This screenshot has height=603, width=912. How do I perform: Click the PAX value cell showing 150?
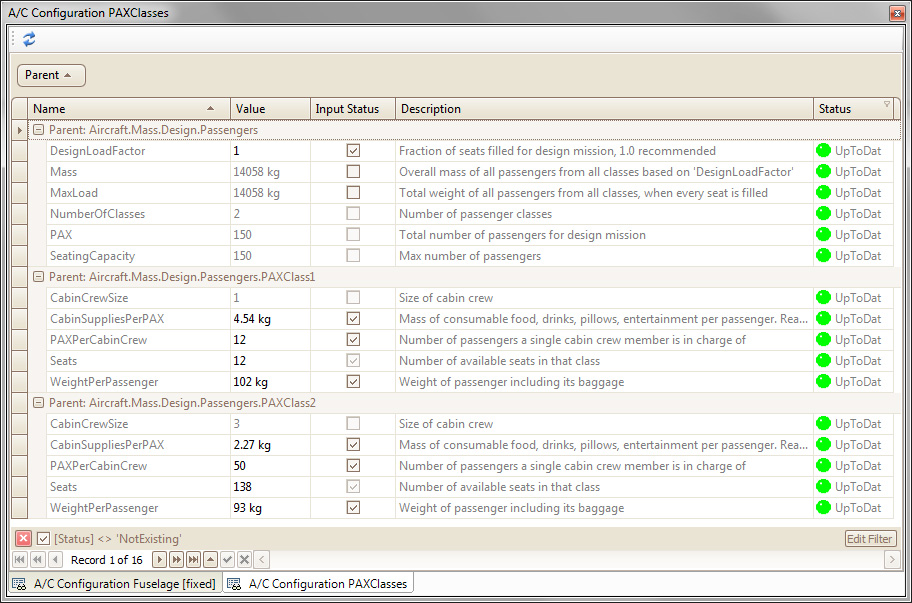pyautogui.click(x=270, y=235)
